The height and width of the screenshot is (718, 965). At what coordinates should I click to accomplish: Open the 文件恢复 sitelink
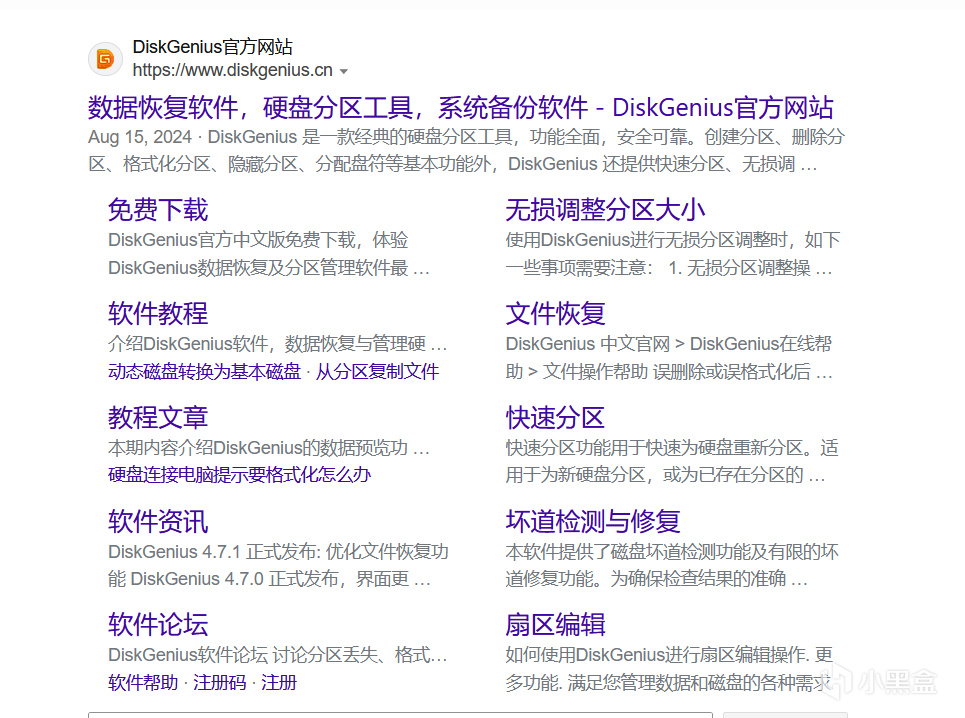[555, 313]
